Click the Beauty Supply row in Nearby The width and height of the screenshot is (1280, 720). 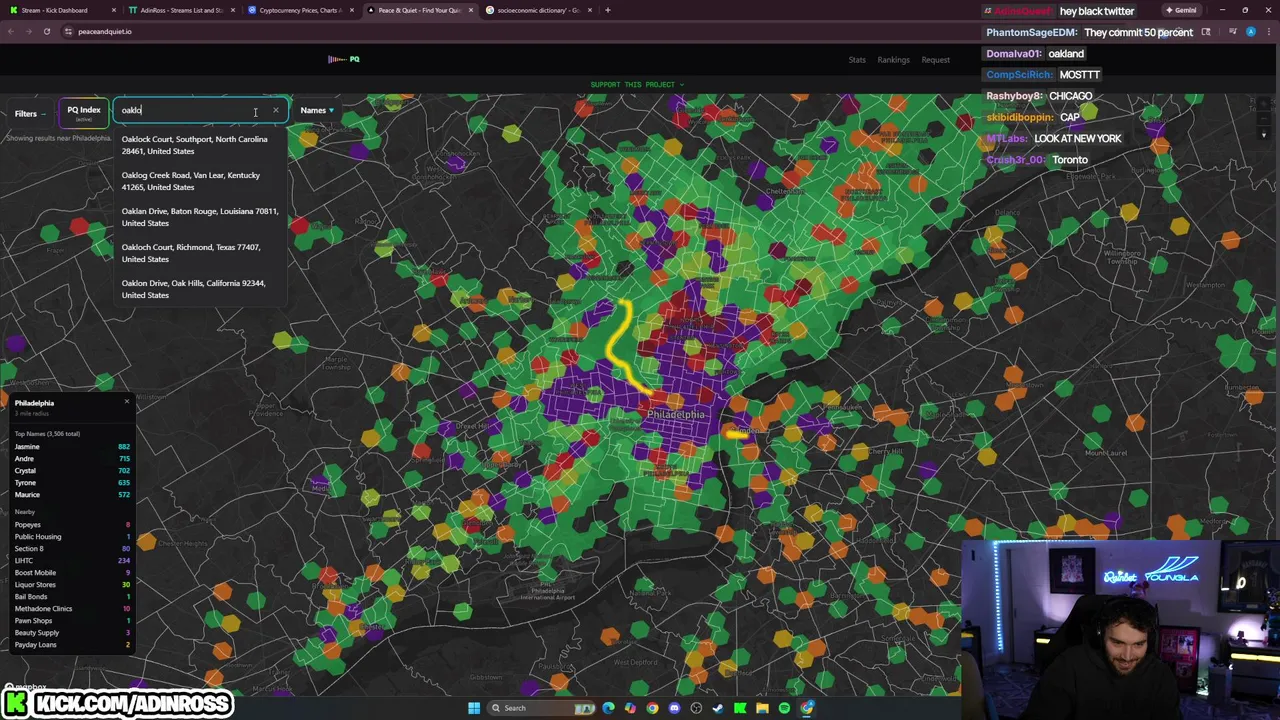(x=72, y=633)
